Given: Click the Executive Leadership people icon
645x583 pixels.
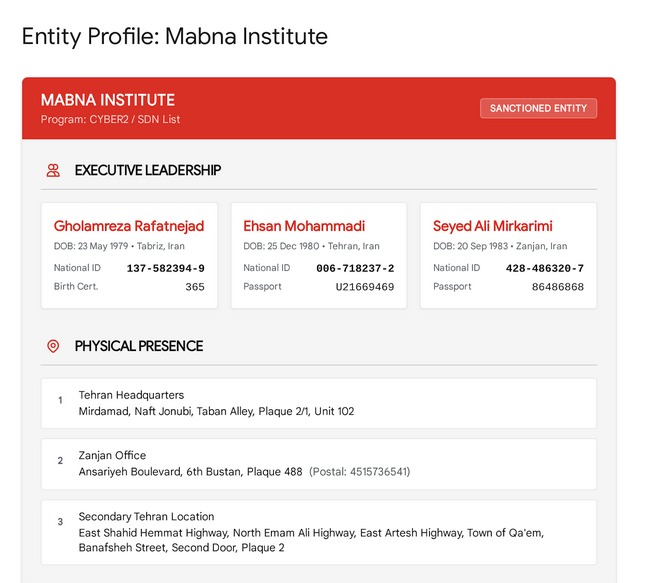Looking at the screenshot, I should [53, 170].
